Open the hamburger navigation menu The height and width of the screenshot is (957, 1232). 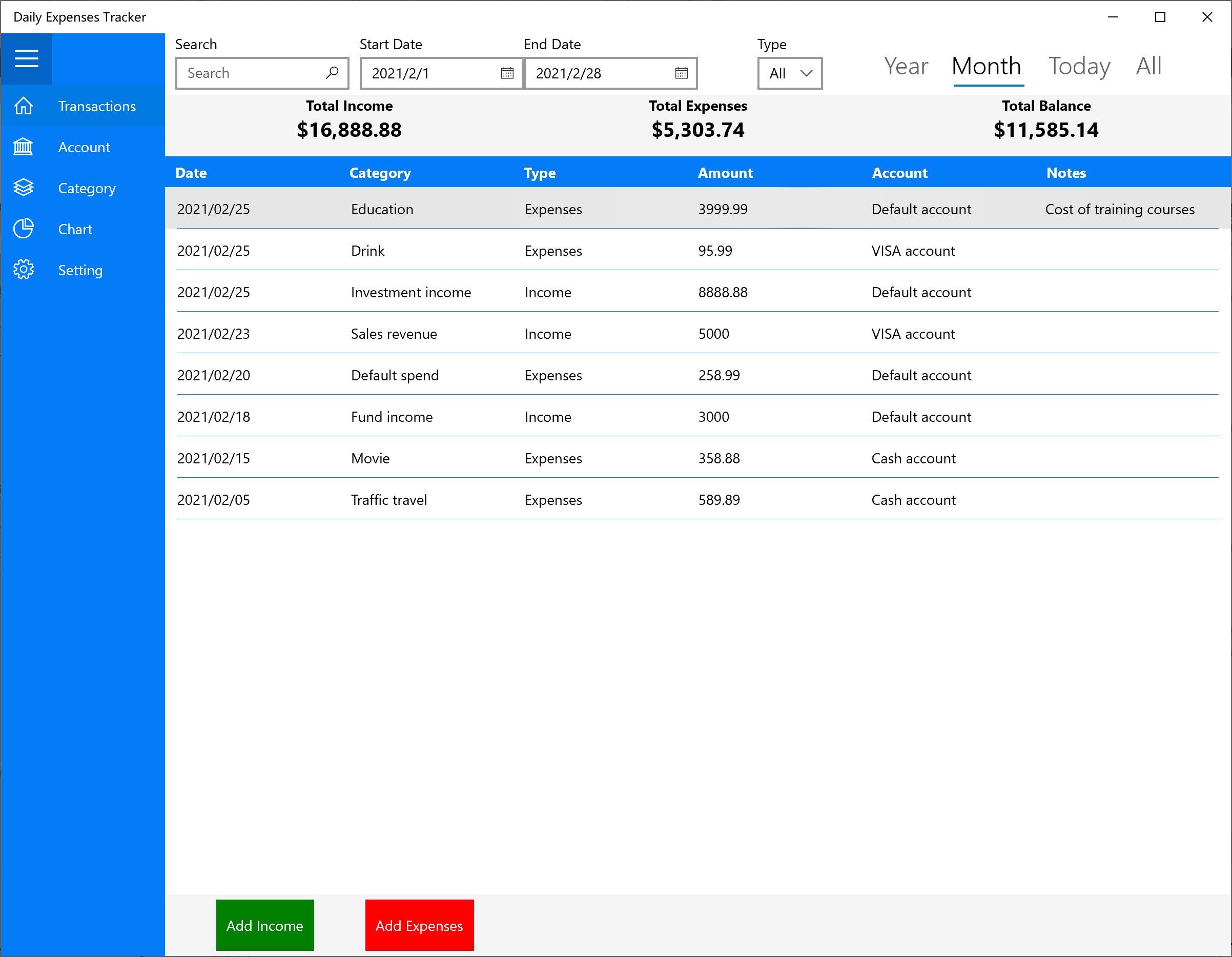pyautogui.click(x=26, y=58)
